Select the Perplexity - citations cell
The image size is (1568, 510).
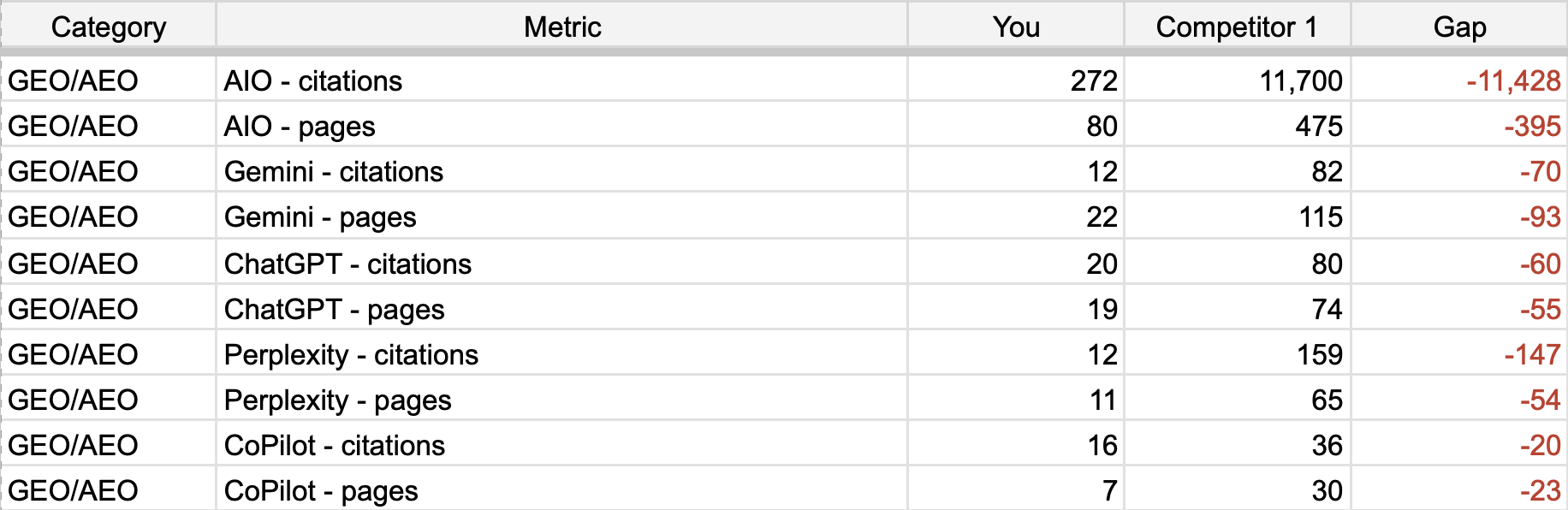[x=351, y=355]
